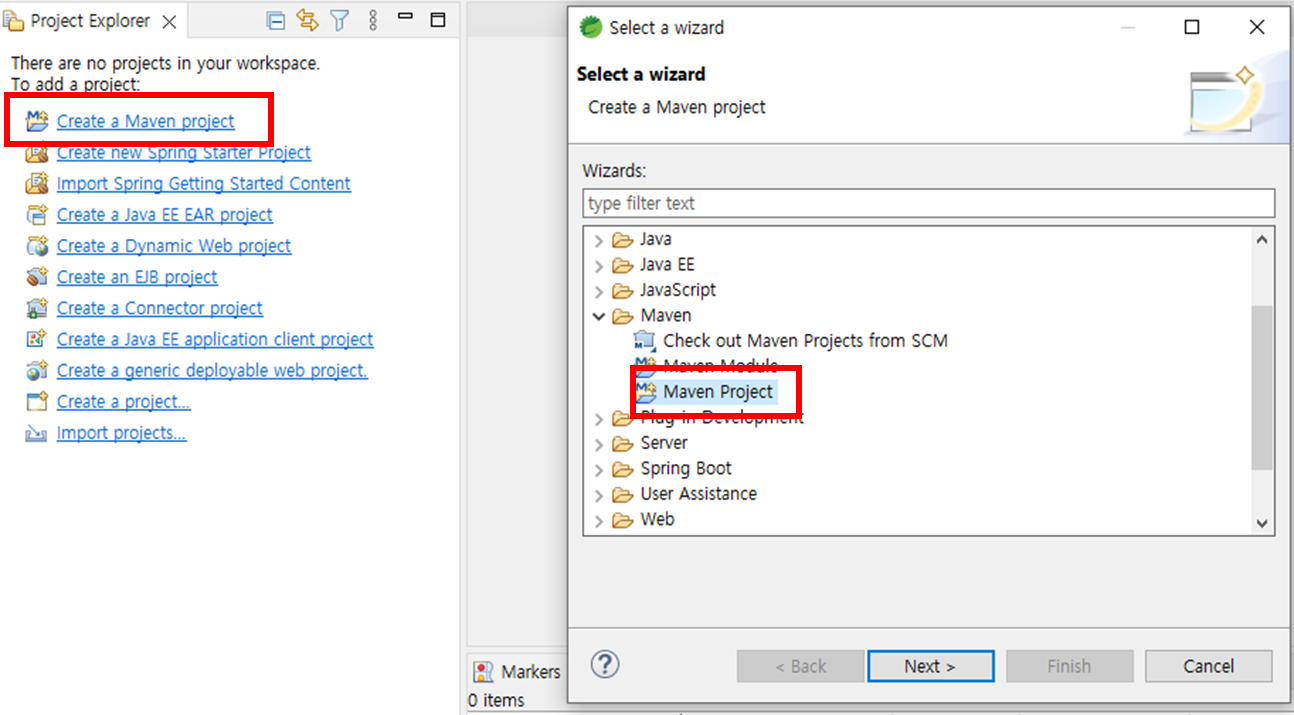
Task: Click icon beside Create a Connector project
Action: point(37,308)
